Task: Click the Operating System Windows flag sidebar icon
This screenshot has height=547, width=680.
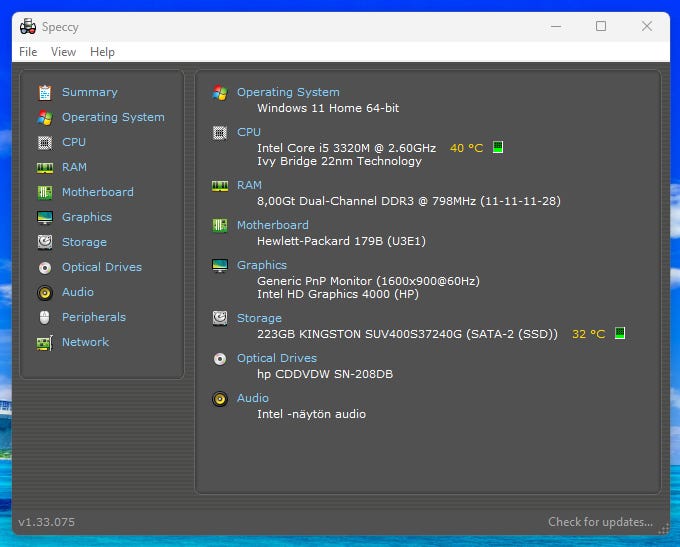Action: 45,118
